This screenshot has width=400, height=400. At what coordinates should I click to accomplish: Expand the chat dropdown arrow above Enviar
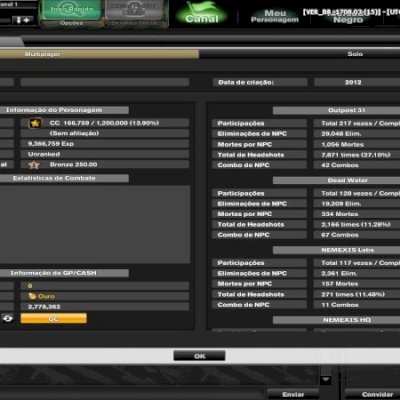tap(326, 379)
